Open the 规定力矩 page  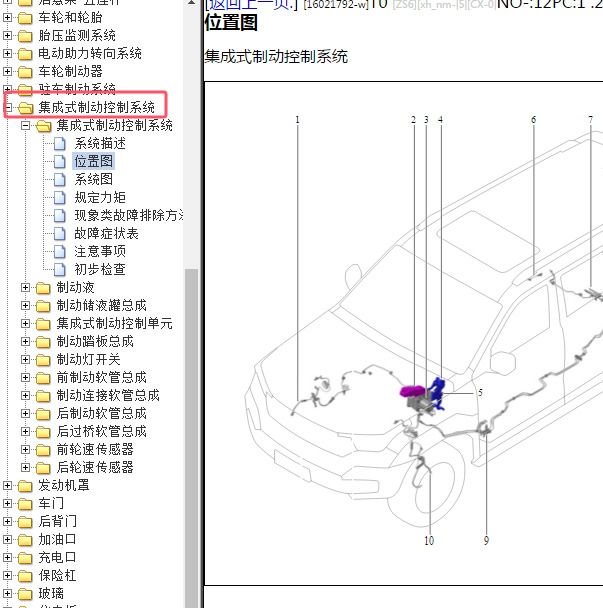point(100,197)
